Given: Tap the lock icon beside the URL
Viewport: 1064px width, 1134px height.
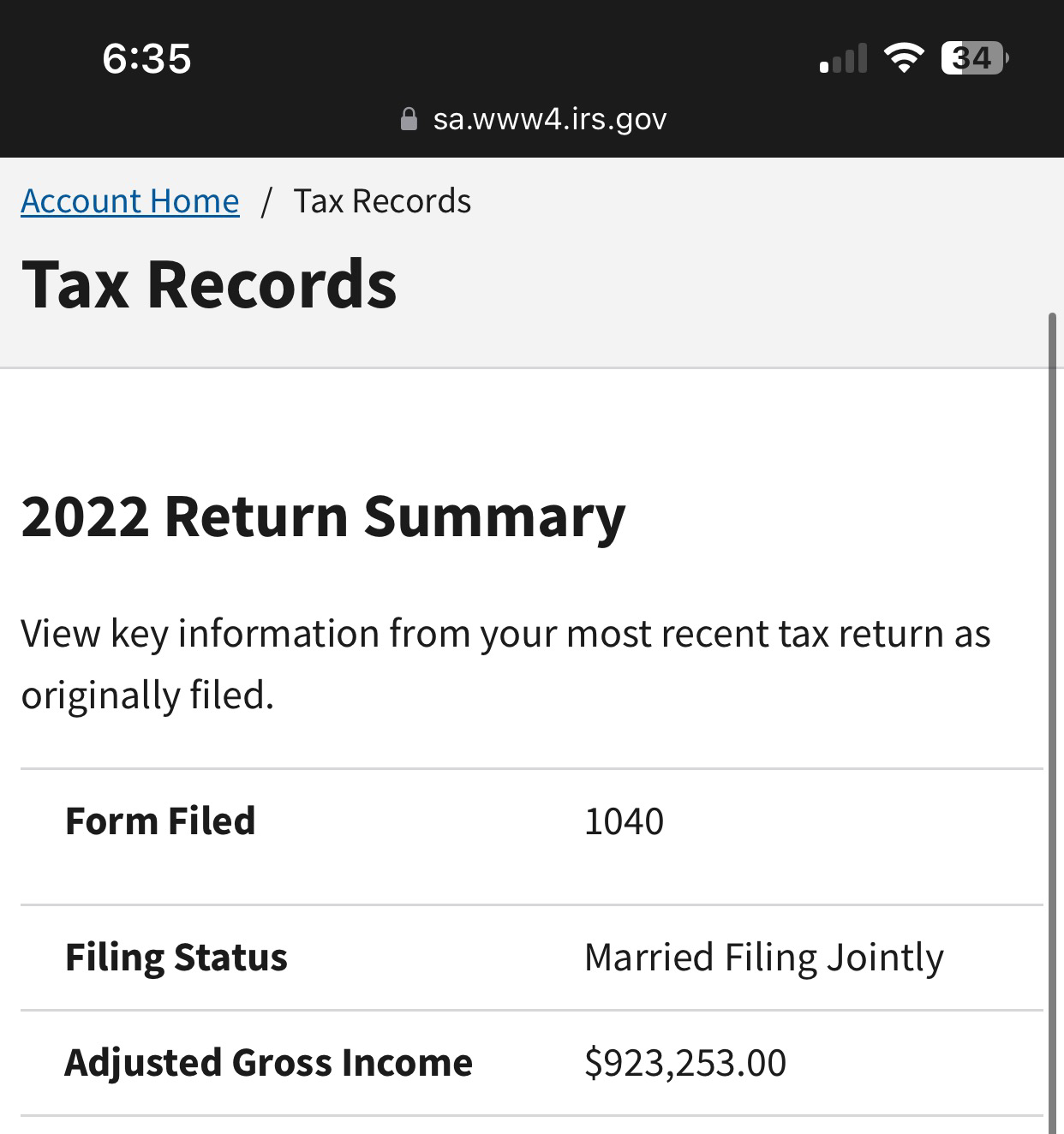Looking at the screenshot, I should 409,119.
